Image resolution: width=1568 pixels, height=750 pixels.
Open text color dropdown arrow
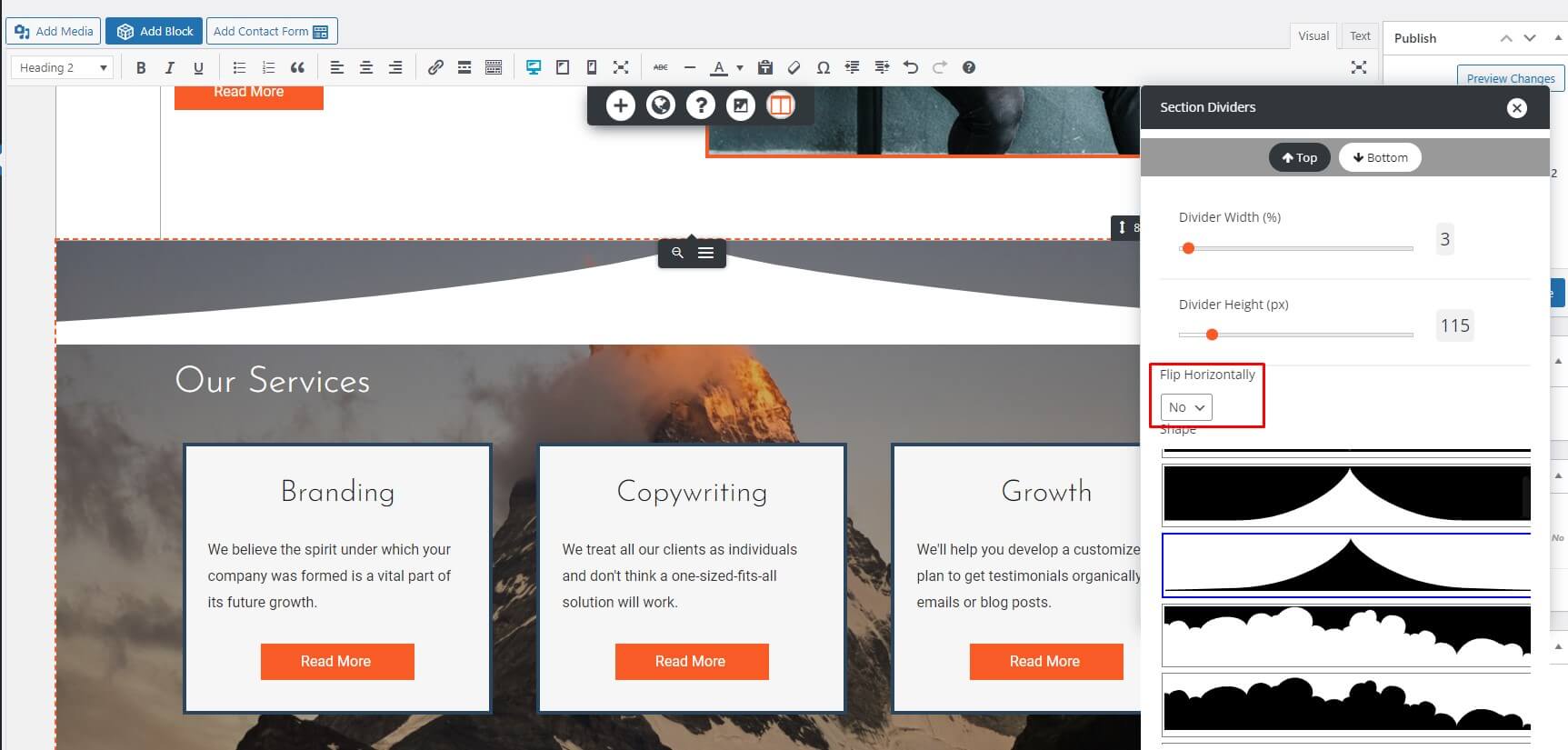point(739,67)
